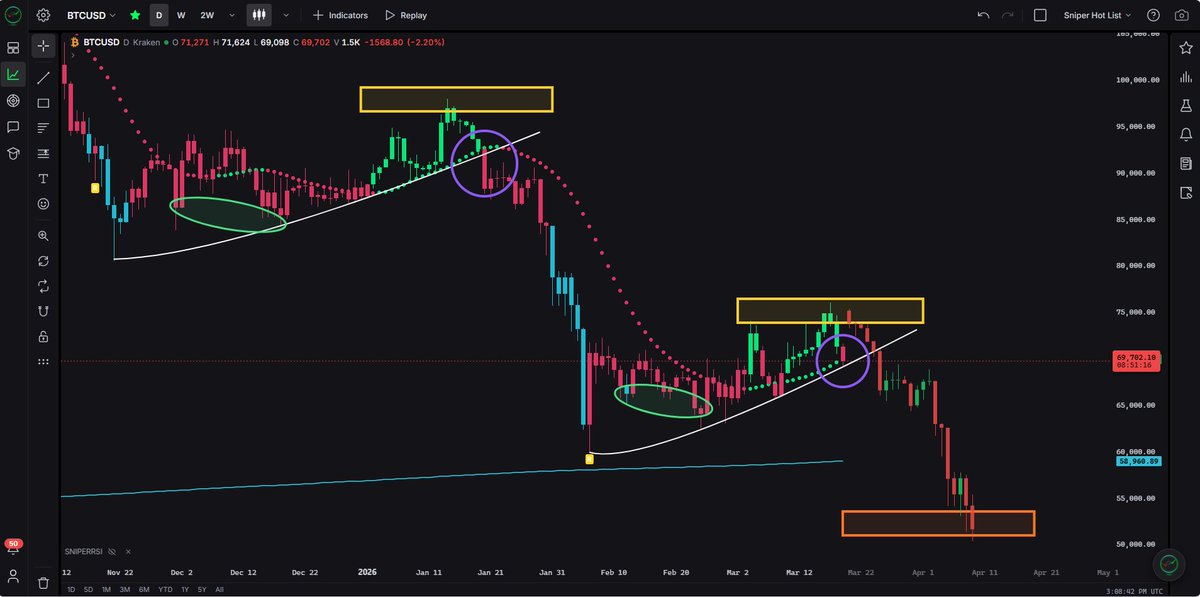Select the Text annotation tool
The image size is (1200, 597).
click(x=43, y=178)
